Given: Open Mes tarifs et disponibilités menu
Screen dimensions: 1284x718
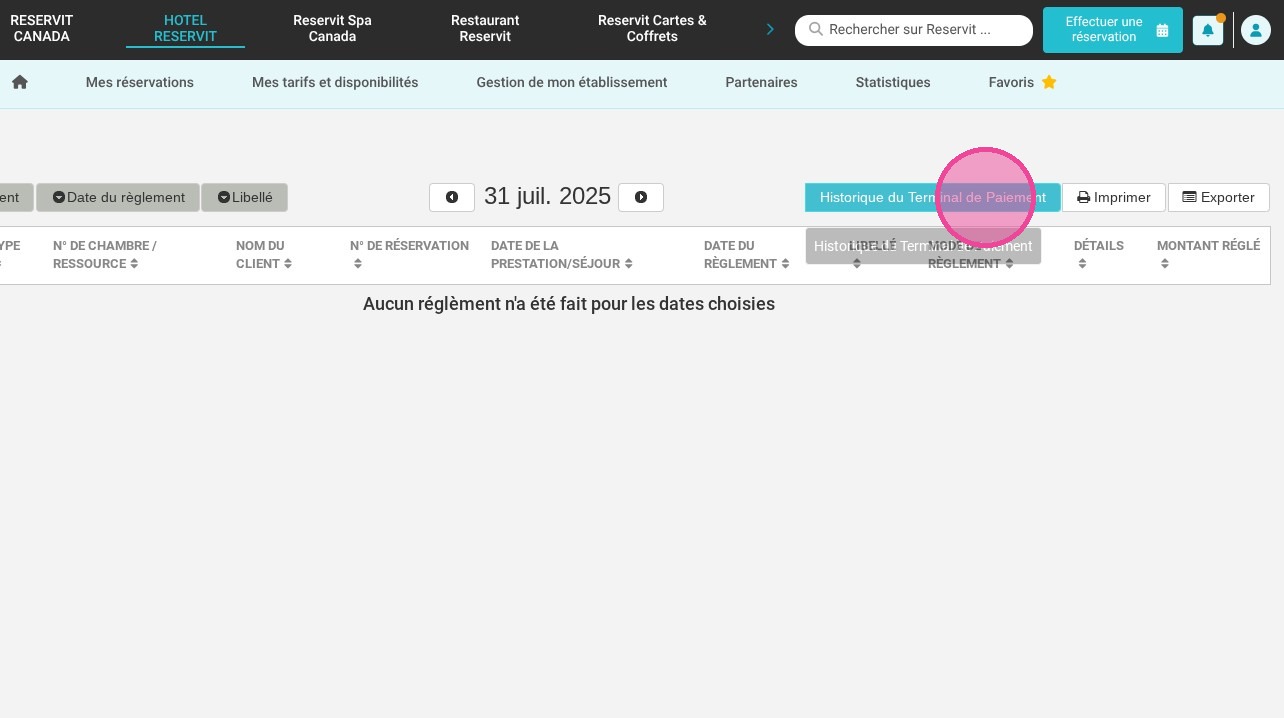Looking at the screenshot, I should click(x=335, y=82).
